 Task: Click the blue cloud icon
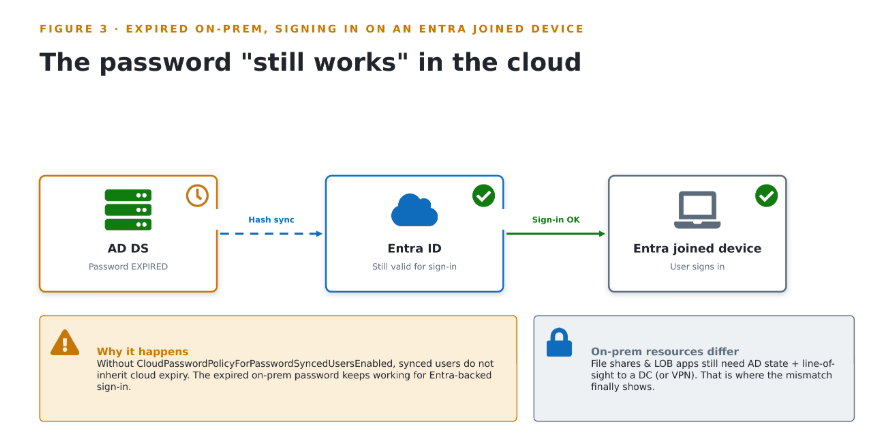[414, 210]
